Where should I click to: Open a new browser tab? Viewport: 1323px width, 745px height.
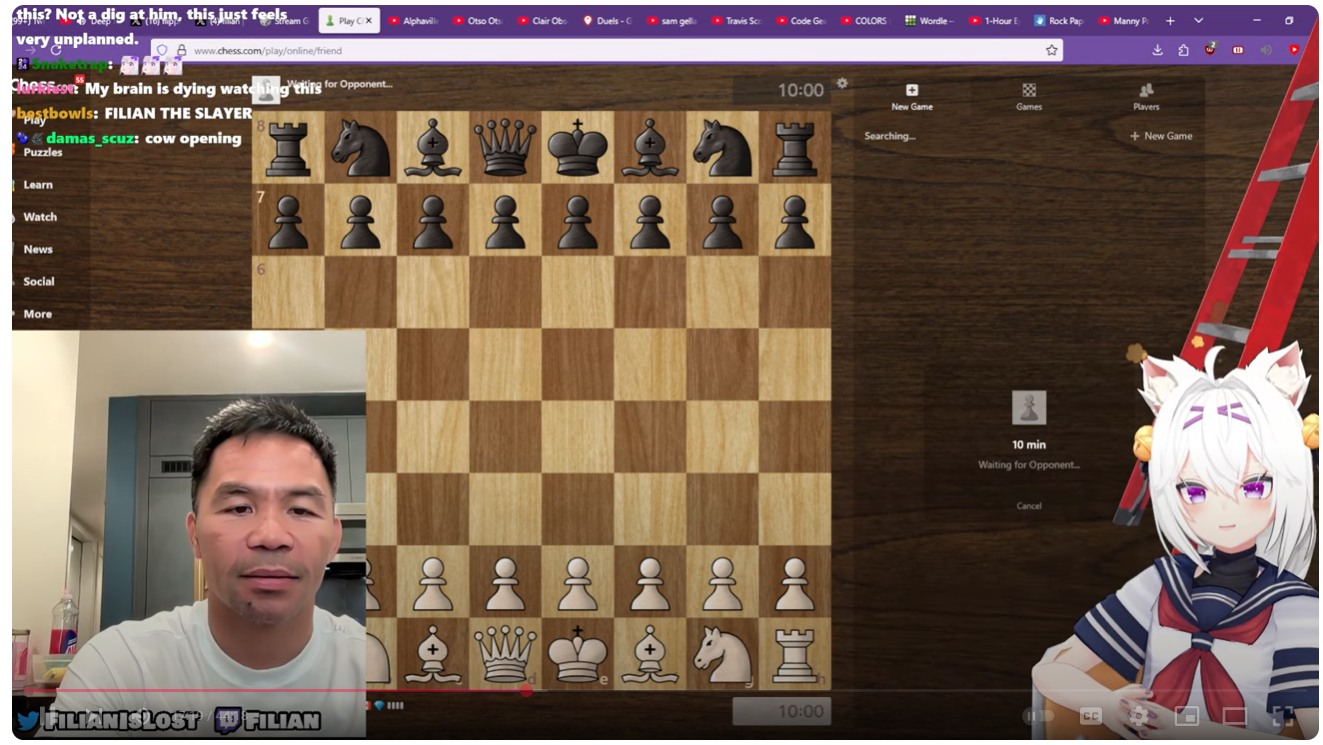[x=1170, y=20]
